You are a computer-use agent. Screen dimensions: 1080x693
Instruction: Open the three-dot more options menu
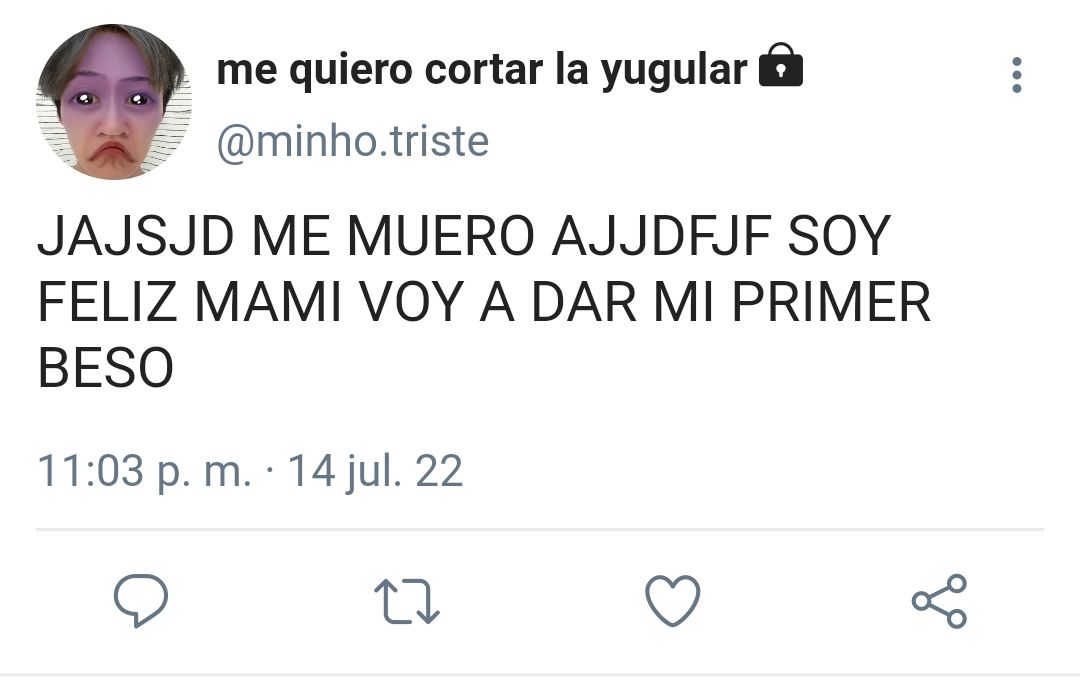pyautogui.click(x=1017, y=75)
